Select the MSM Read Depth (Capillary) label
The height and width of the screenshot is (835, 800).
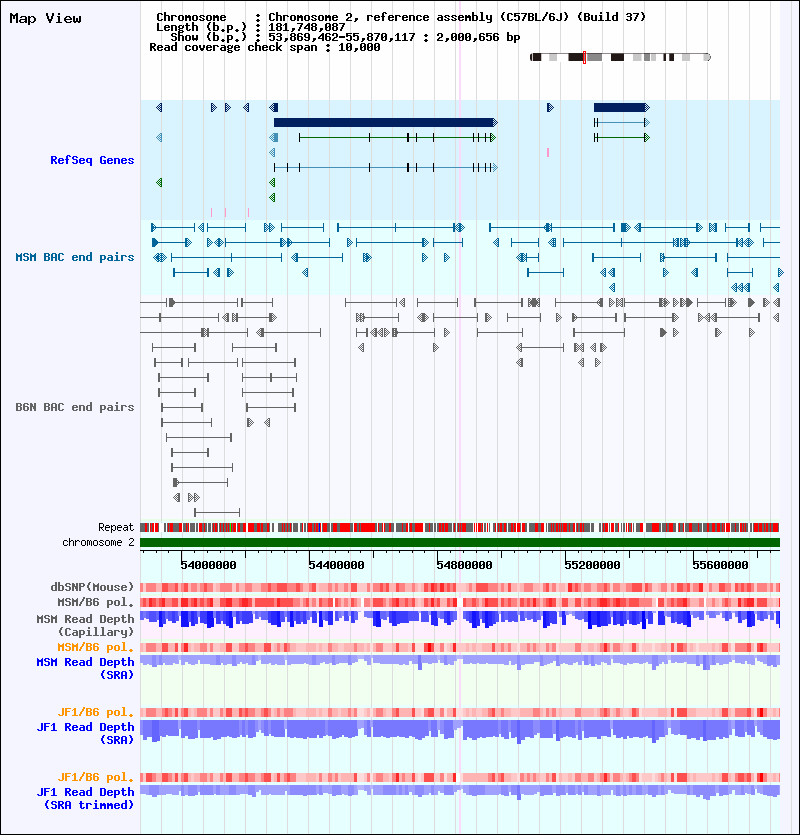(x=85, y=626)
